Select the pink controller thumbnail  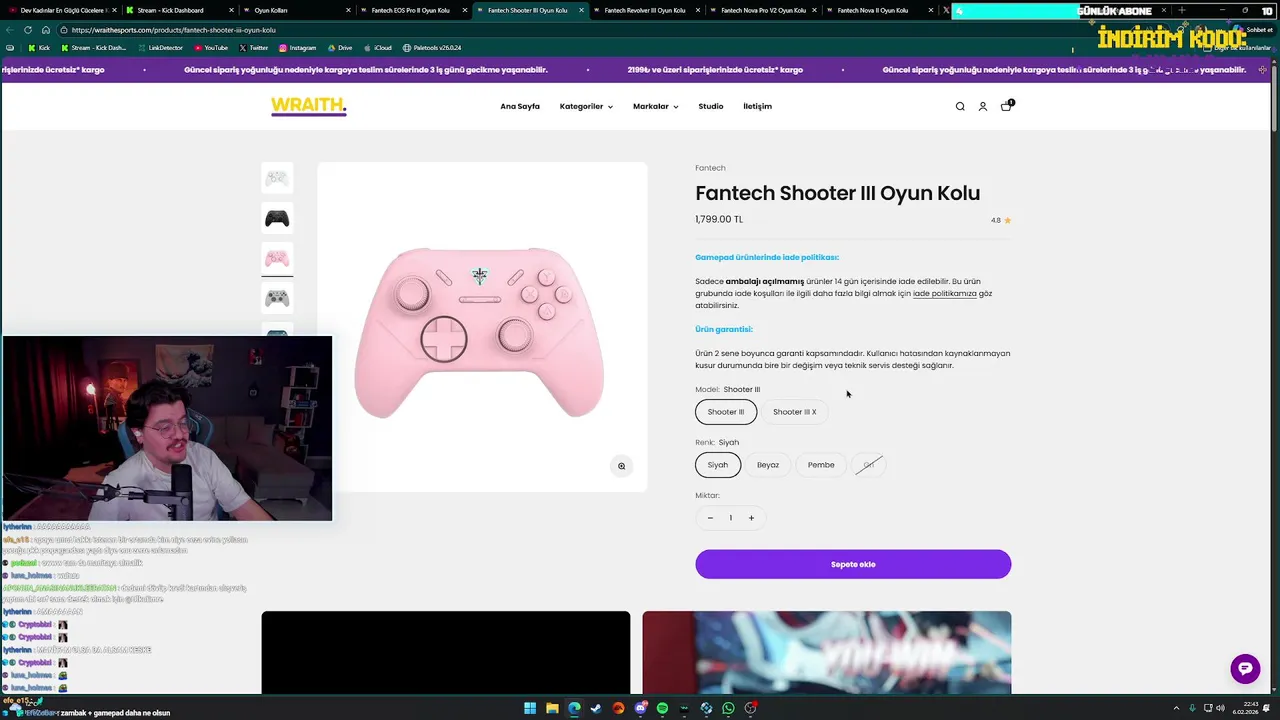pos(277,258)
